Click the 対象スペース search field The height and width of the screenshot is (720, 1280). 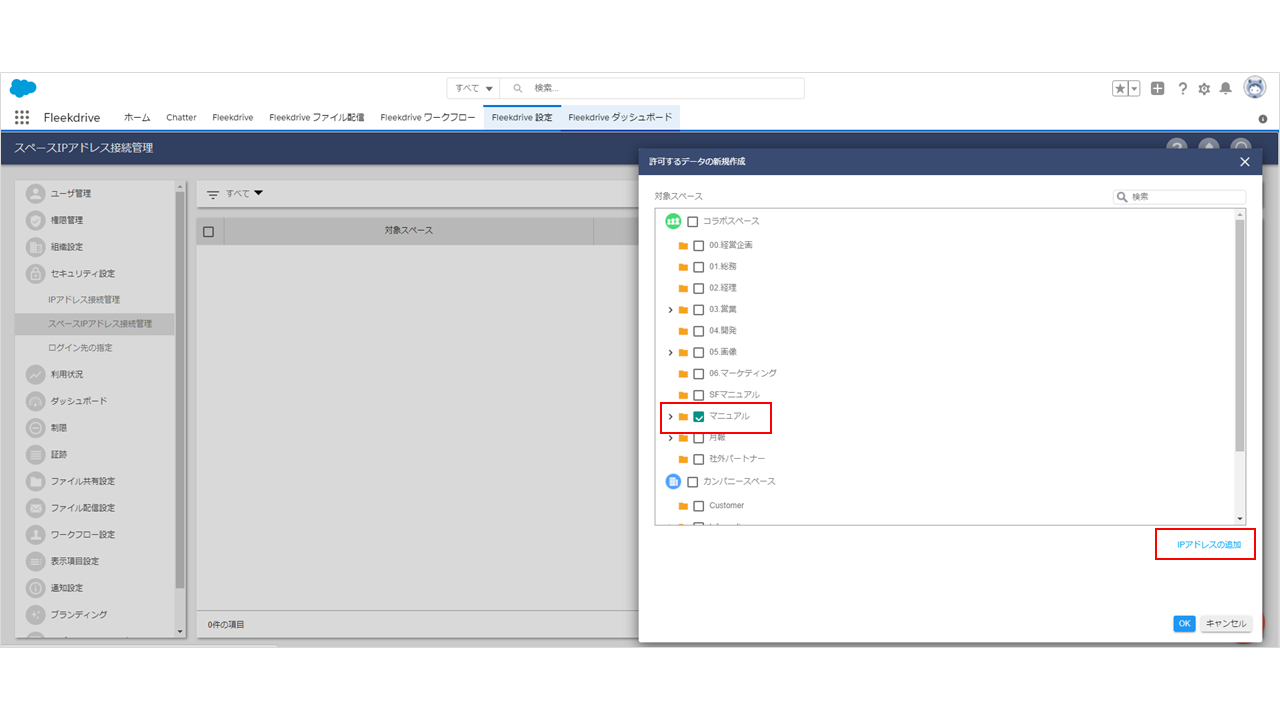click(x=1187, y=197)
